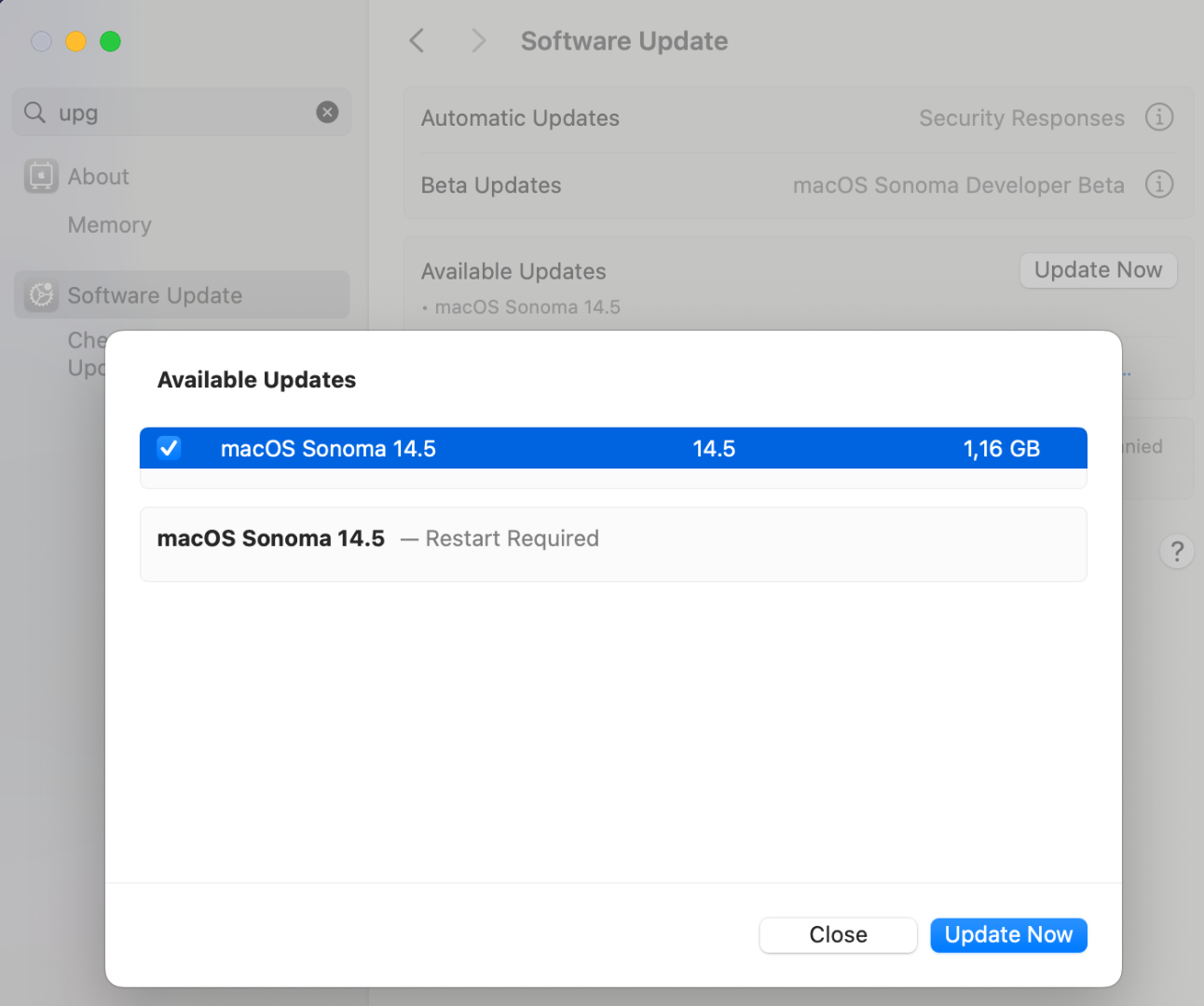Select About in the sidebar
Screen dimensions: 1204x1006
98,177
